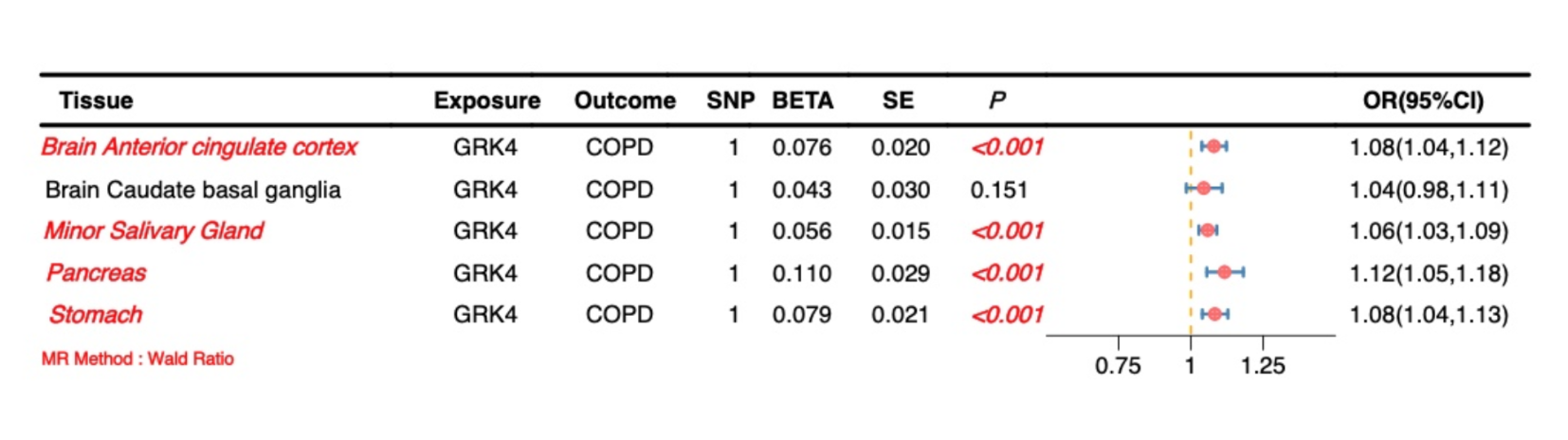Click the Outcome column header

[625, 101]
